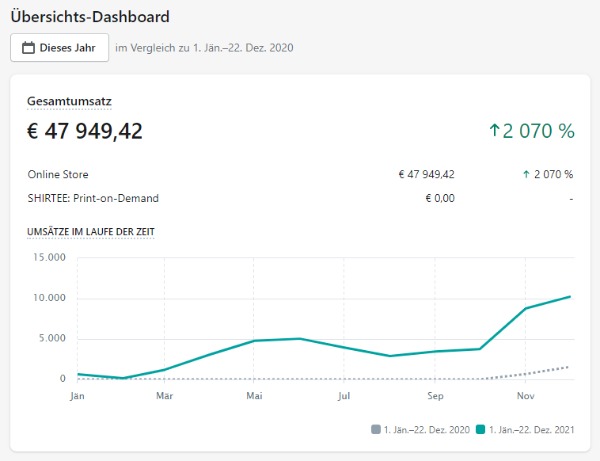Click the teal line data point at Nov

tap(525, 308)
